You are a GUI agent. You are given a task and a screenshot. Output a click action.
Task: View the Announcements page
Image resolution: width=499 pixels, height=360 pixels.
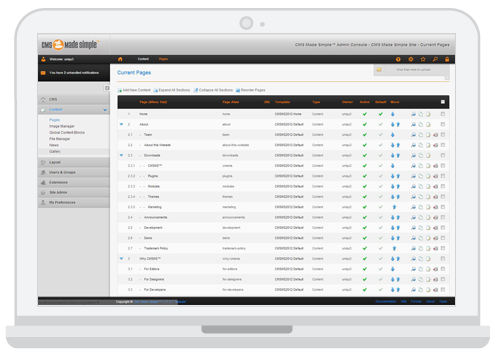pyautogui.click(x=413, y=217)
